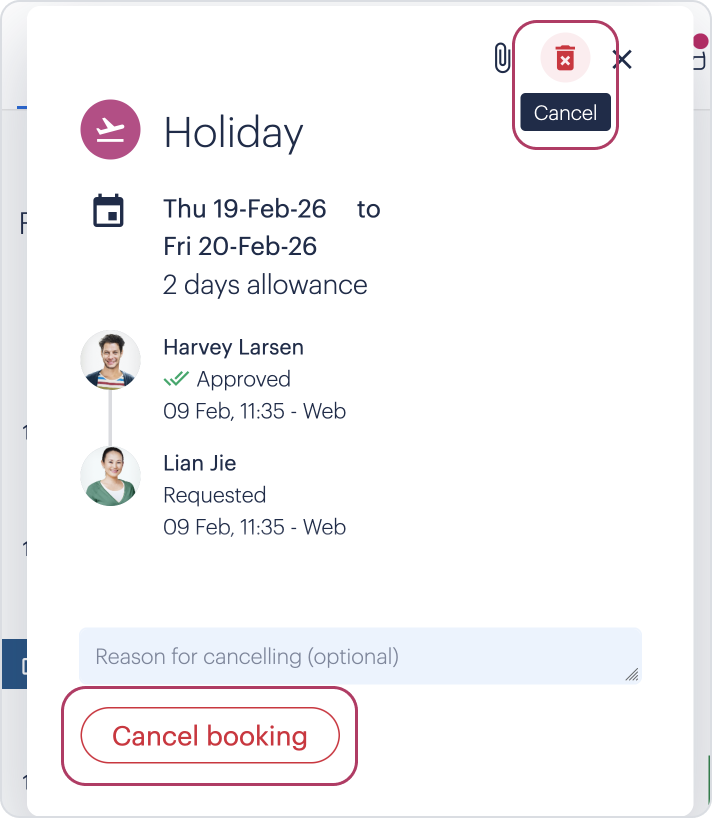
Task: Click Harvey Larsen's profile photo
Action: coord(110,360)
